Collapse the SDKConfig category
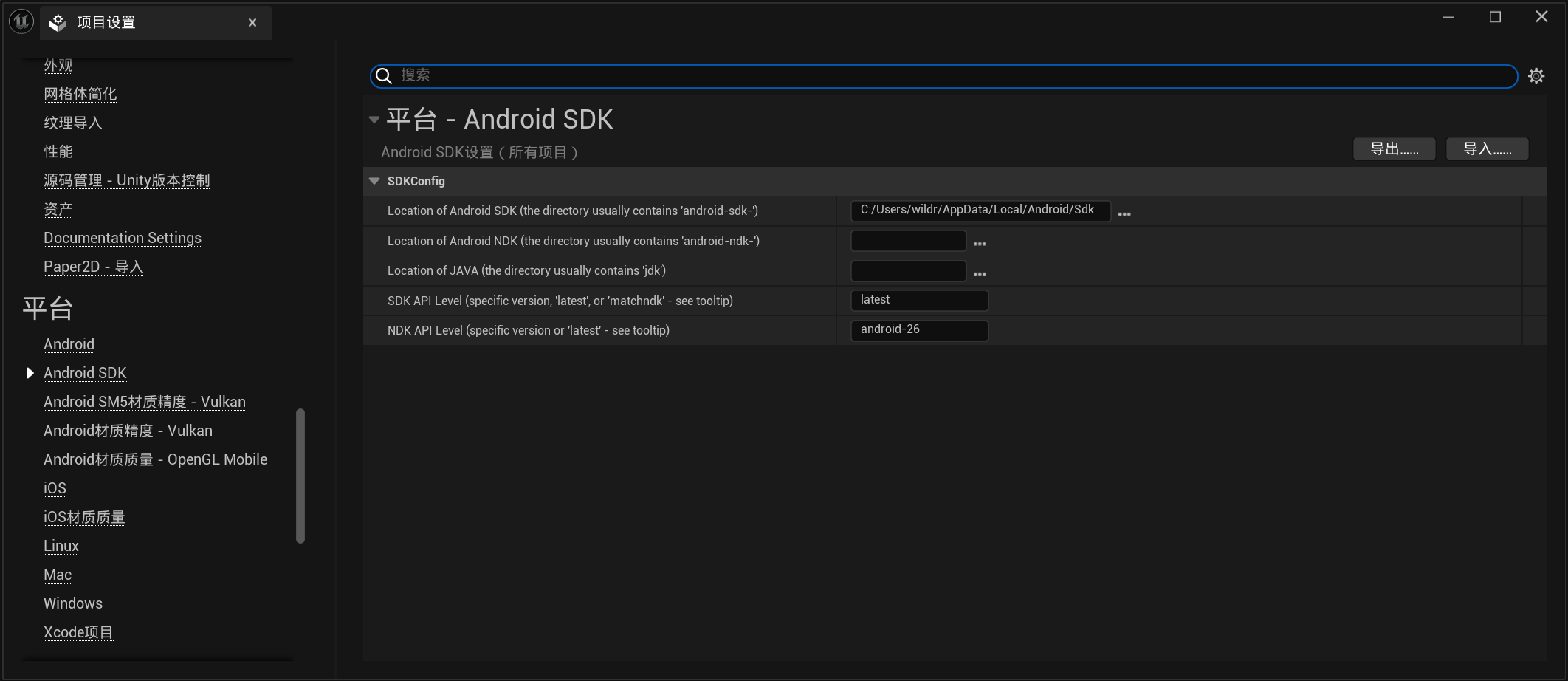The image size is (1568, 681). point(374,181)
